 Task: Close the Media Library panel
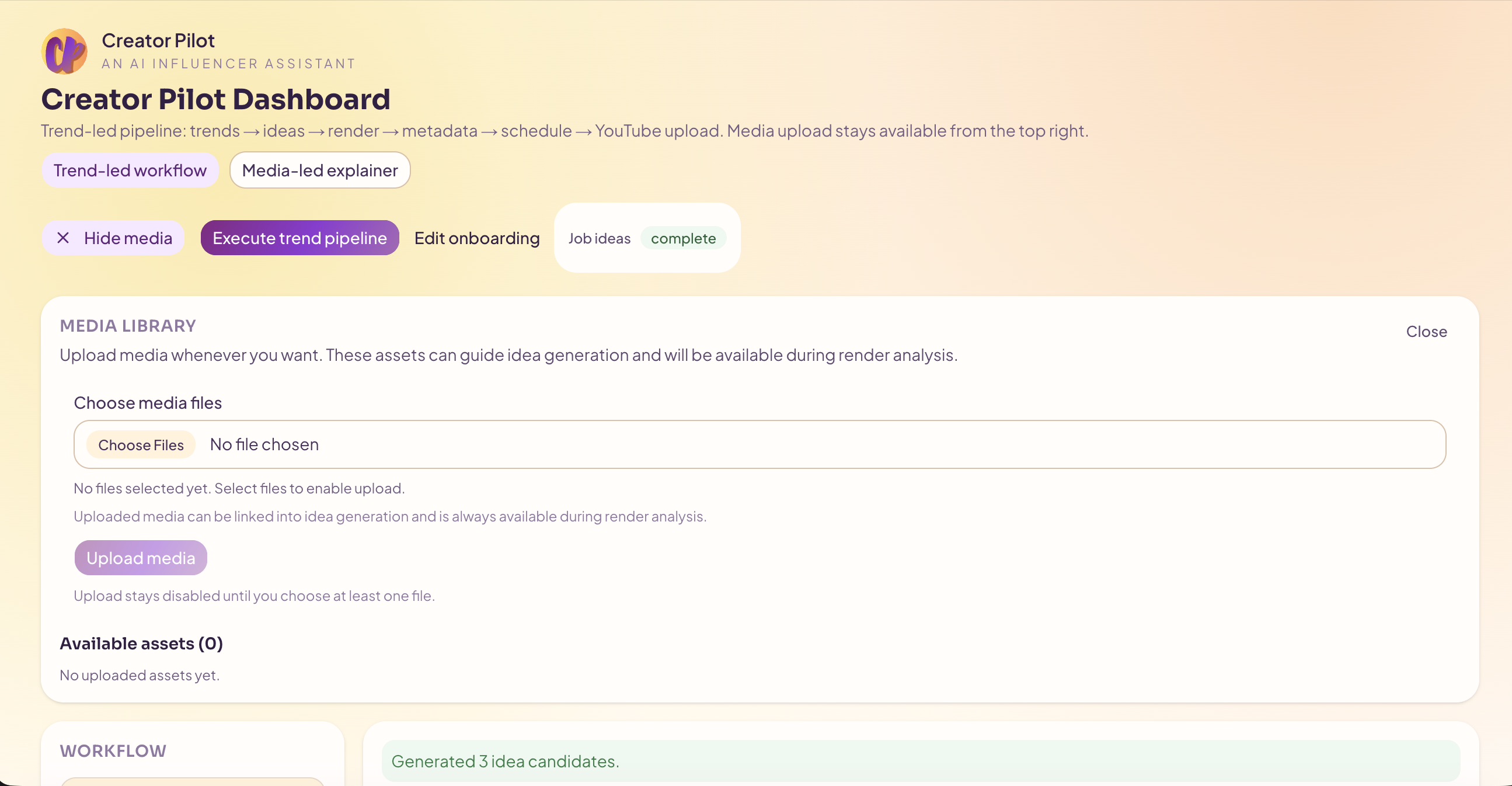tap(1426, 332)
